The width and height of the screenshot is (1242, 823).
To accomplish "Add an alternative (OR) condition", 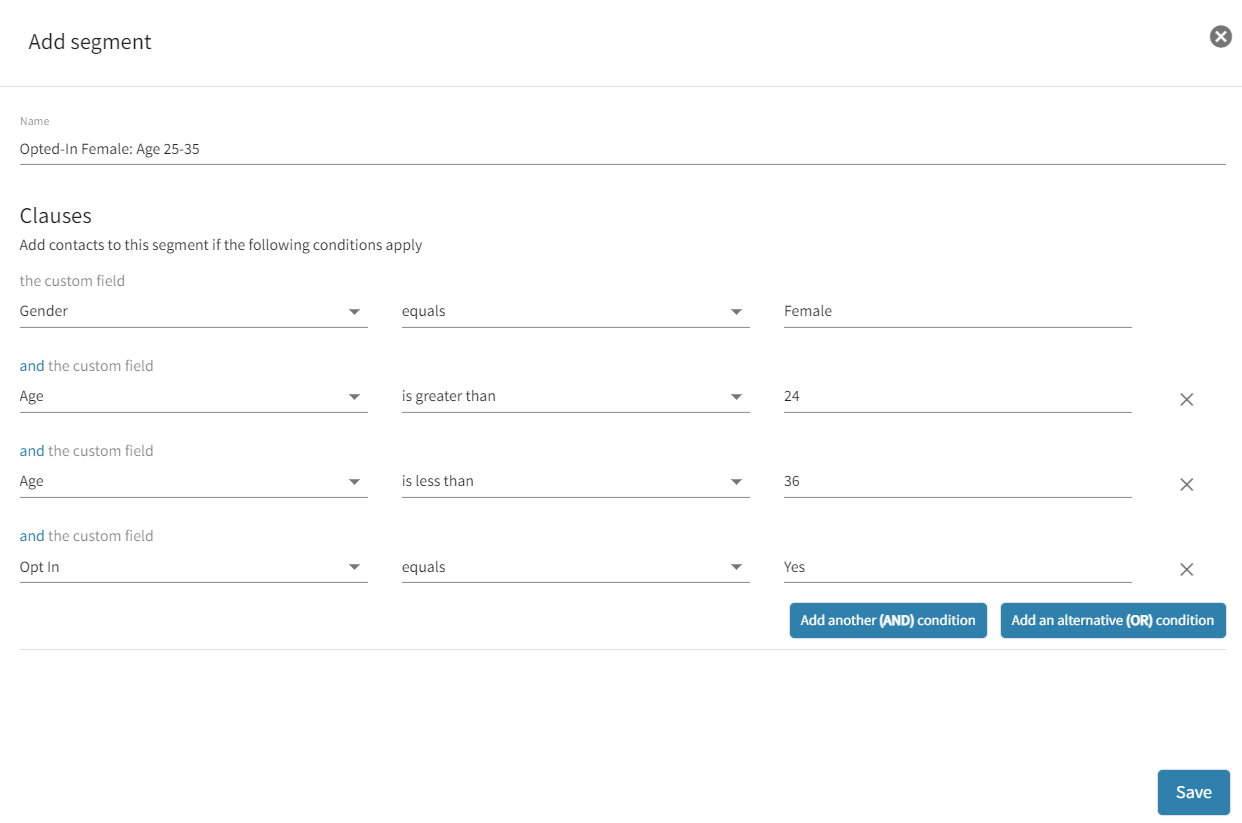I will coord(1112,621).
